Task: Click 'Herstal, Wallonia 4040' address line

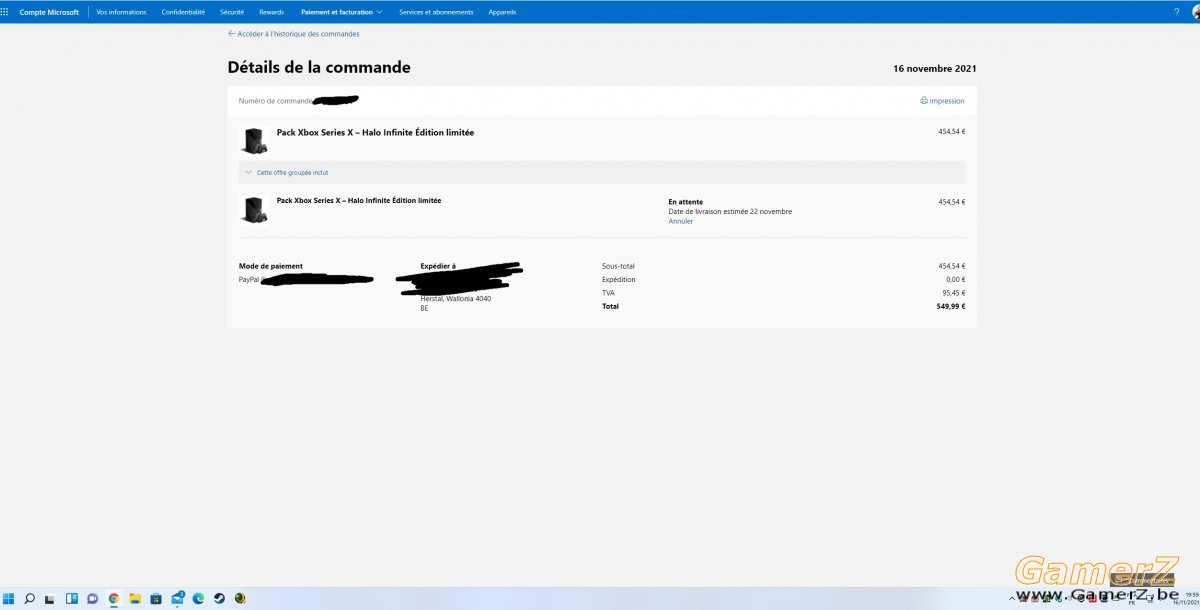Action: [x=455, y=298]
